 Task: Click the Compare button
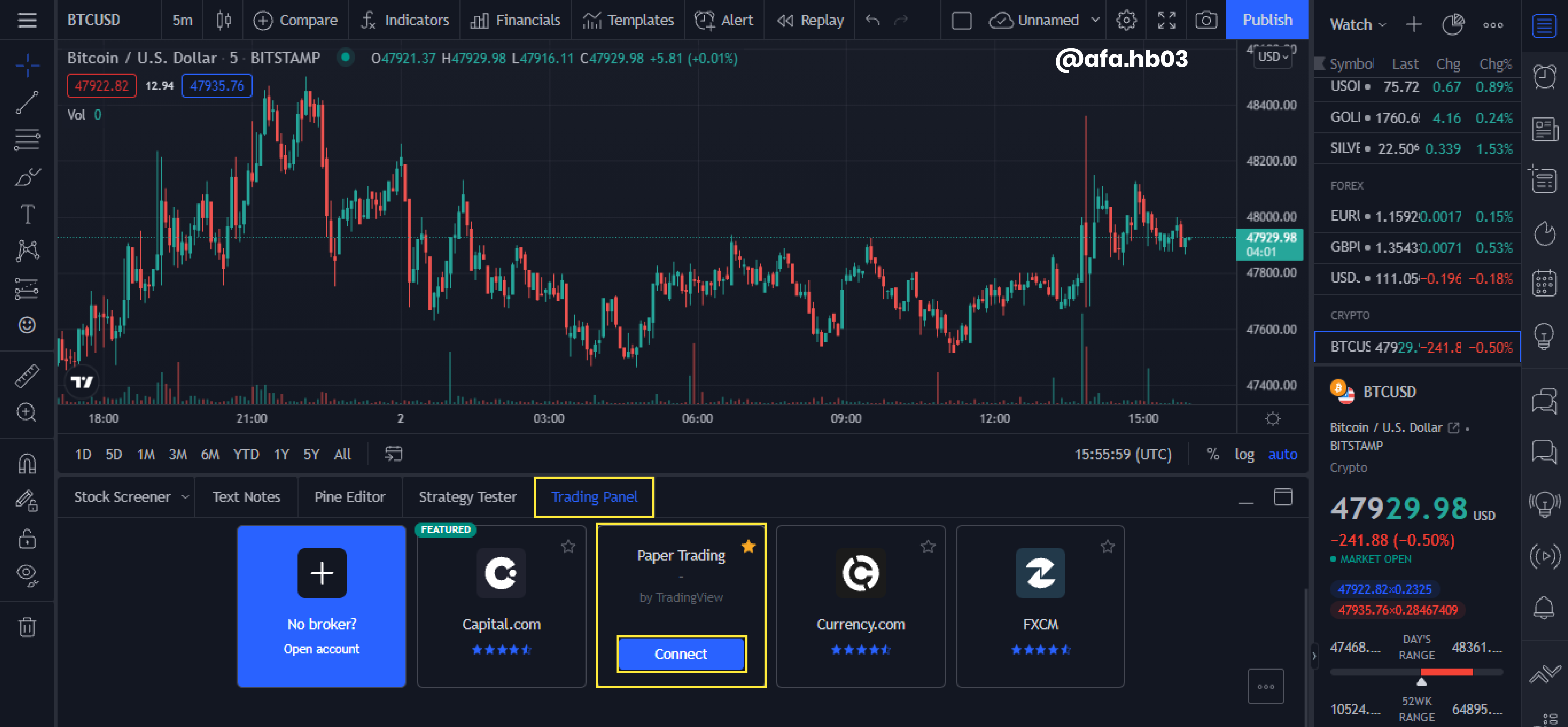(295, 20)
